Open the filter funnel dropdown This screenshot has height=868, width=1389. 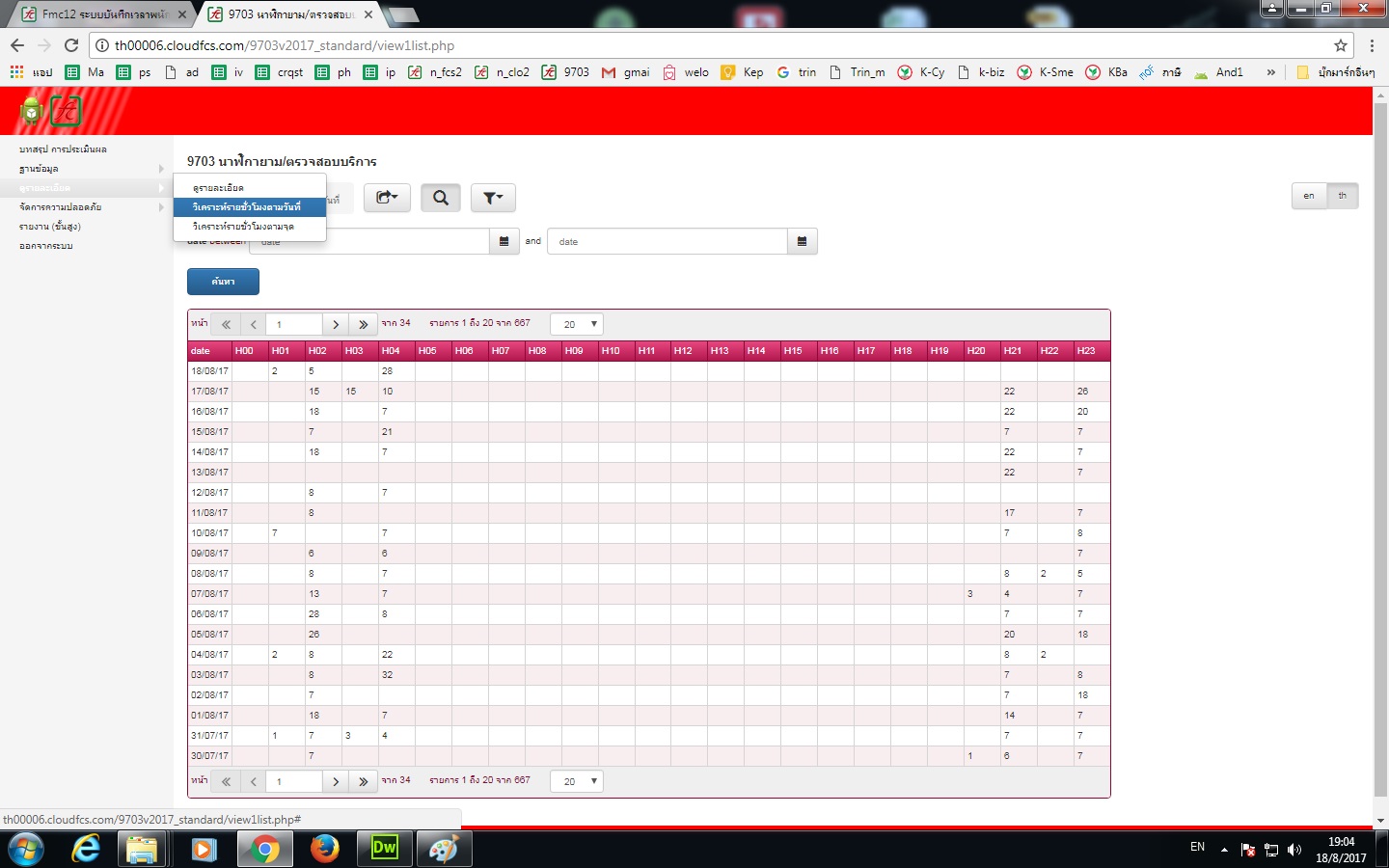pos(493,198)
